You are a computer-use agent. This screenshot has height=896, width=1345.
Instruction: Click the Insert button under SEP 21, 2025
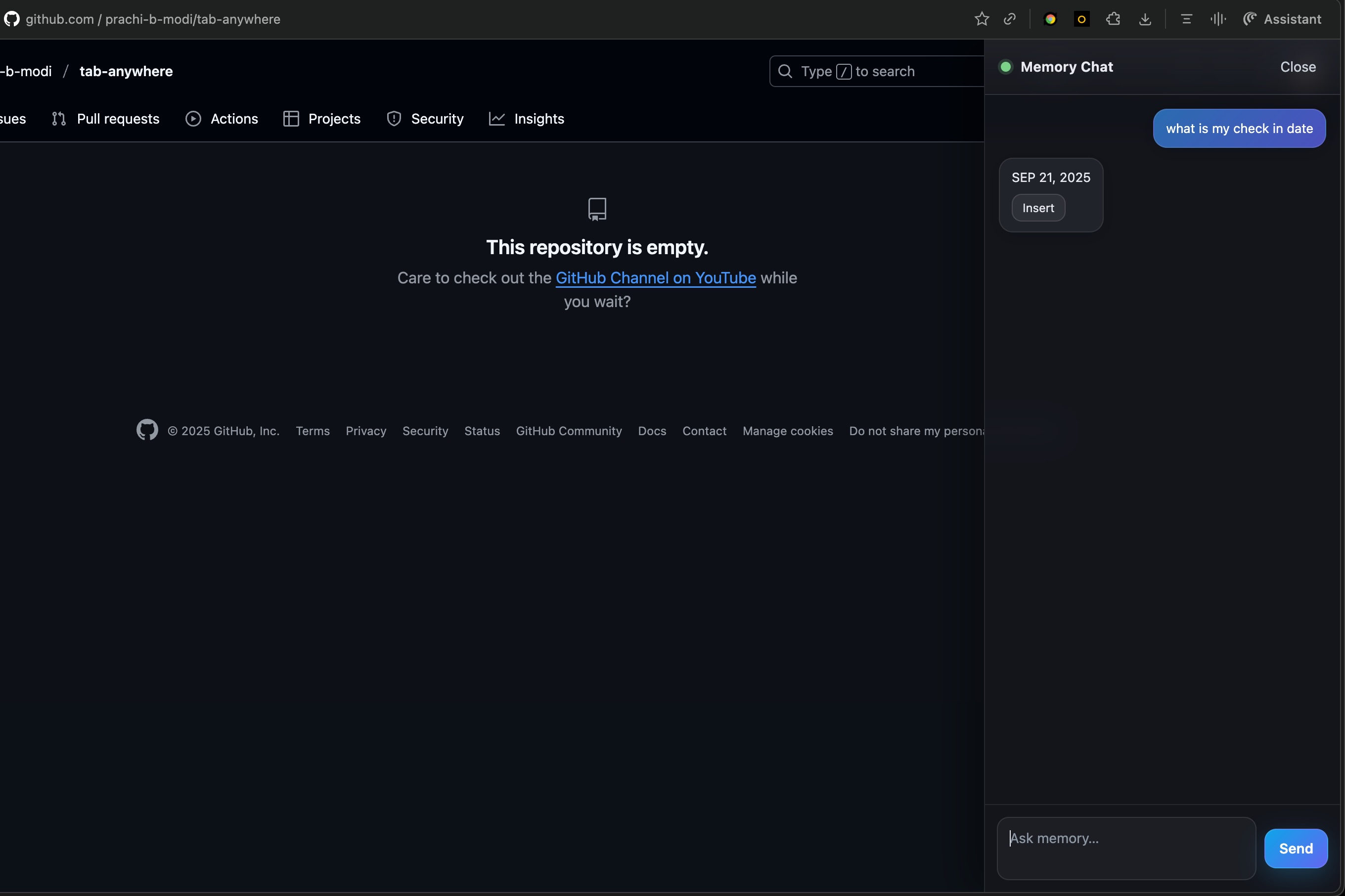(1037, 208)
